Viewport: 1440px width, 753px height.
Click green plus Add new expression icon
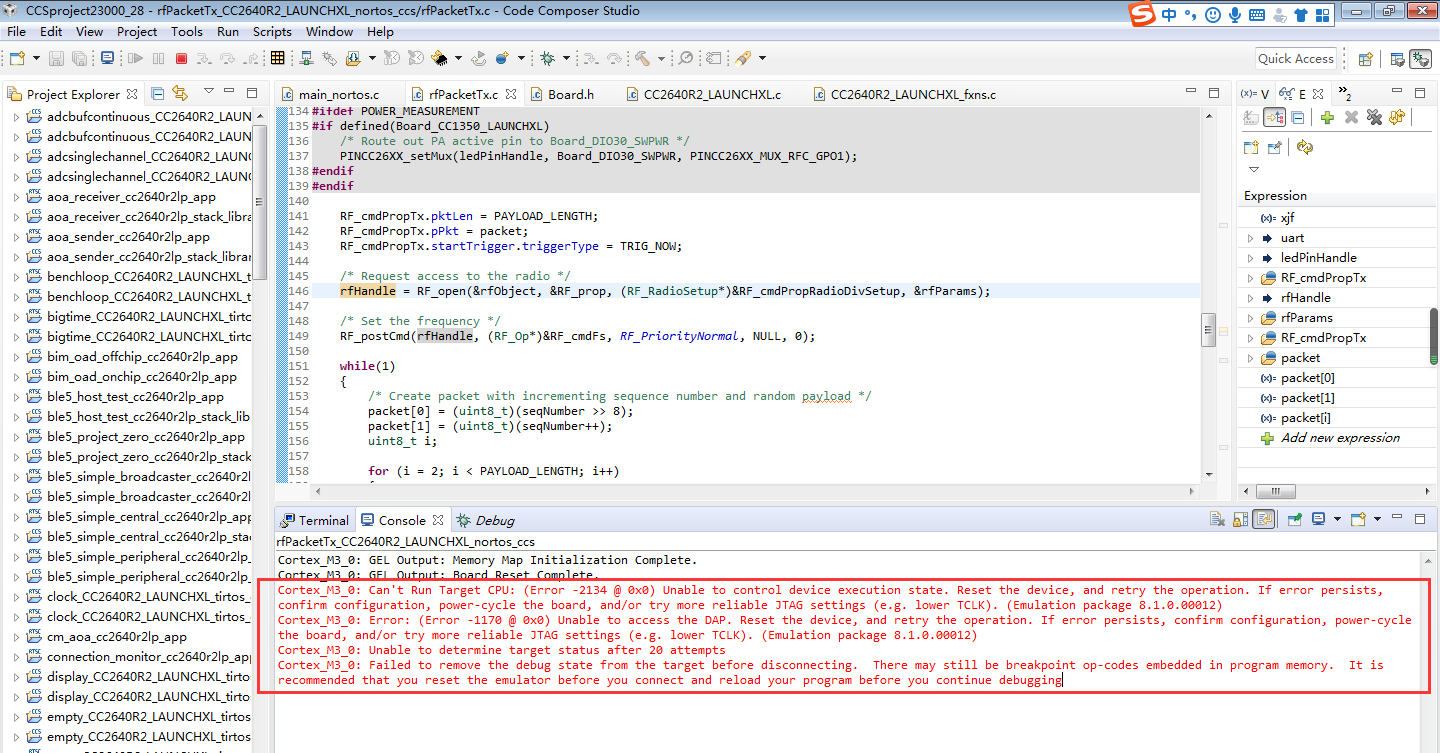[x=1327, y=118]
